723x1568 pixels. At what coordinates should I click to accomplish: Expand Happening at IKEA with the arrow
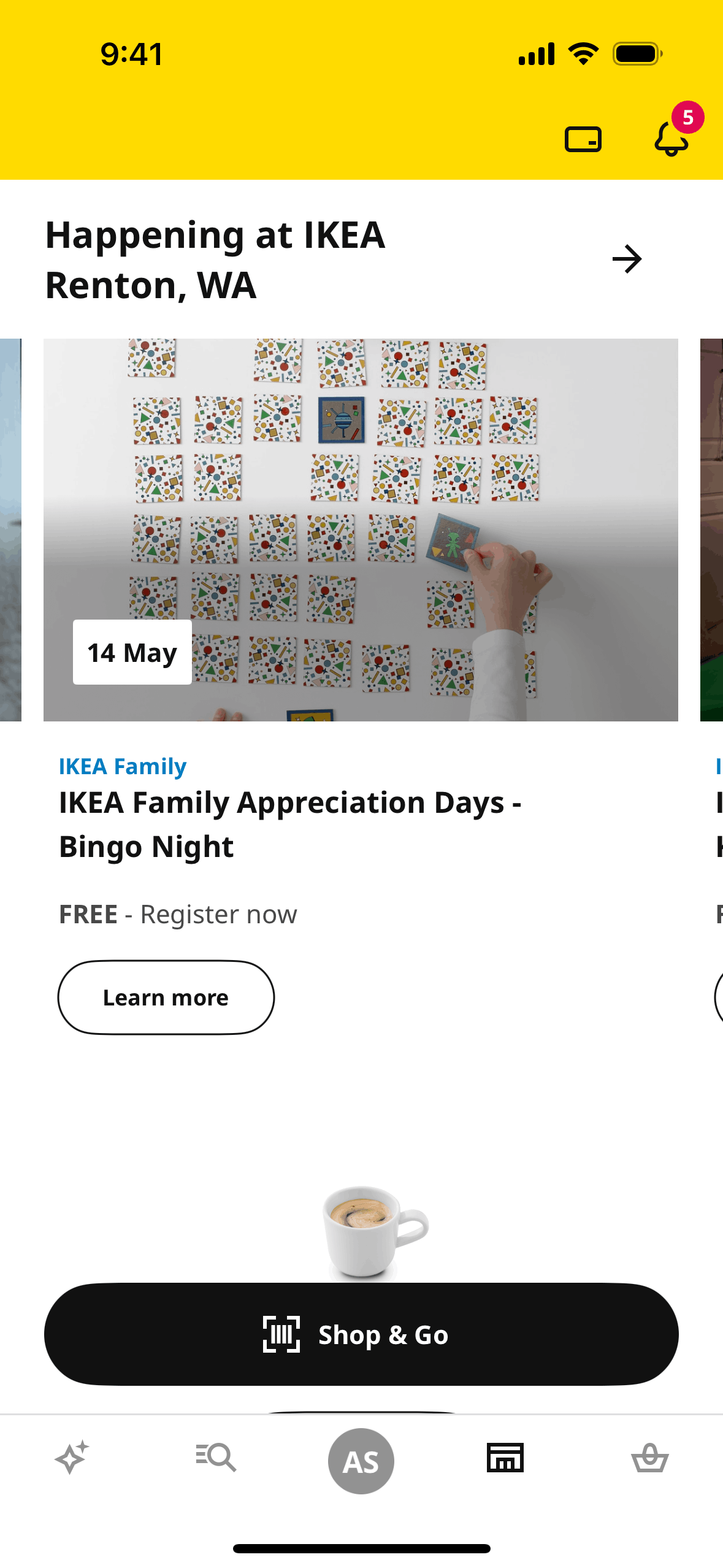pos(627,259)
